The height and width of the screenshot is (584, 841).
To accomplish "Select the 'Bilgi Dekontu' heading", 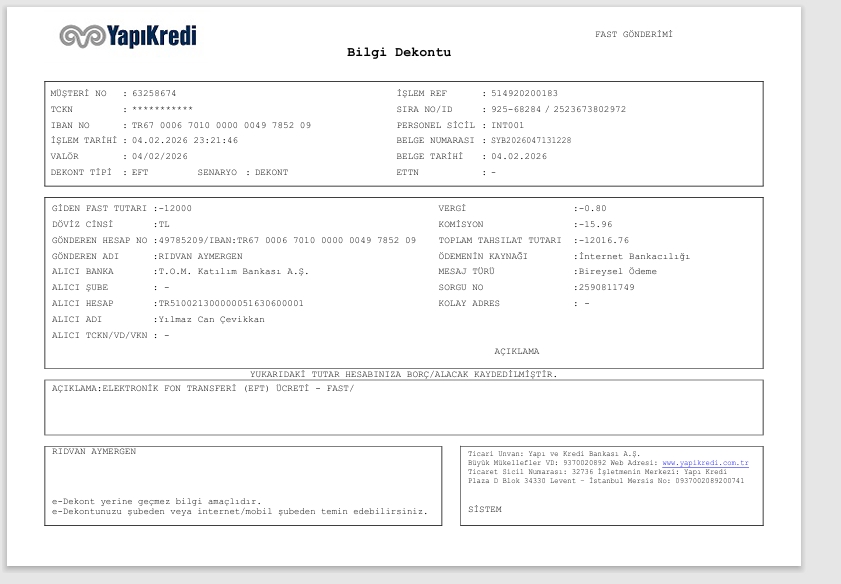I will click(399, 52).
